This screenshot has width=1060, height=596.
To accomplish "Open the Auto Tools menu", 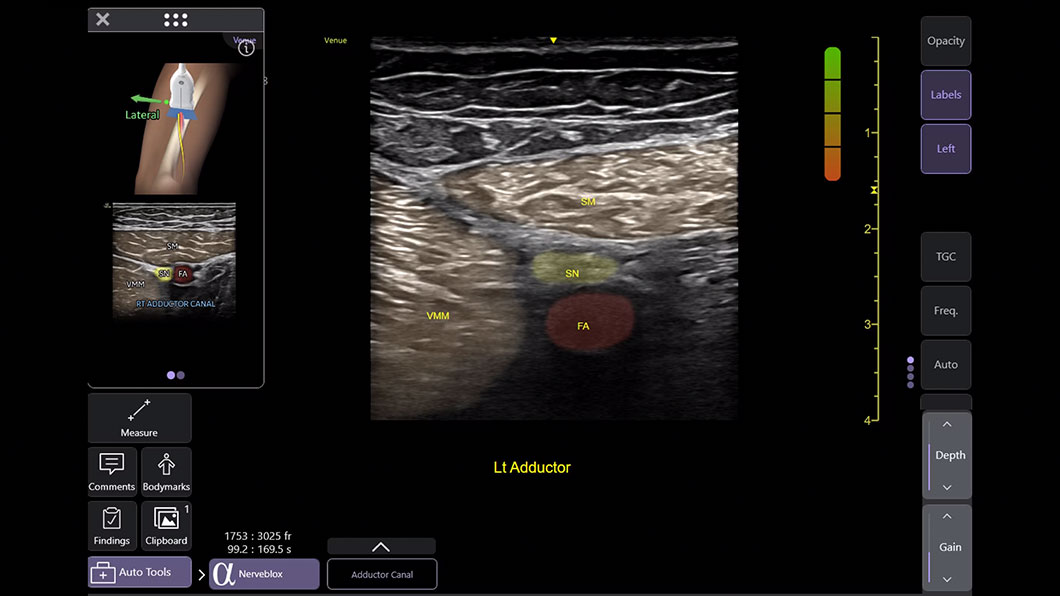I will [139, 573].
